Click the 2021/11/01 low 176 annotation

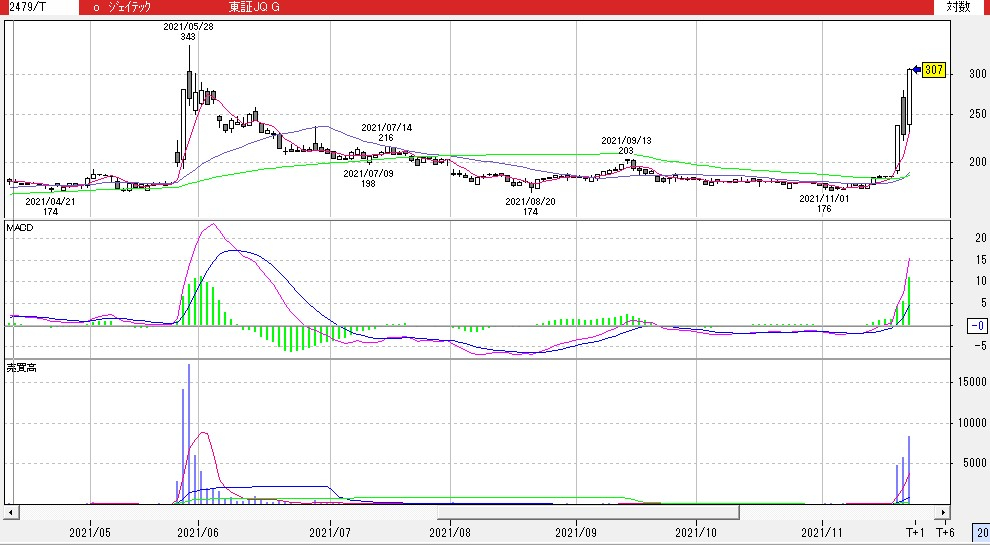[824, 204]
